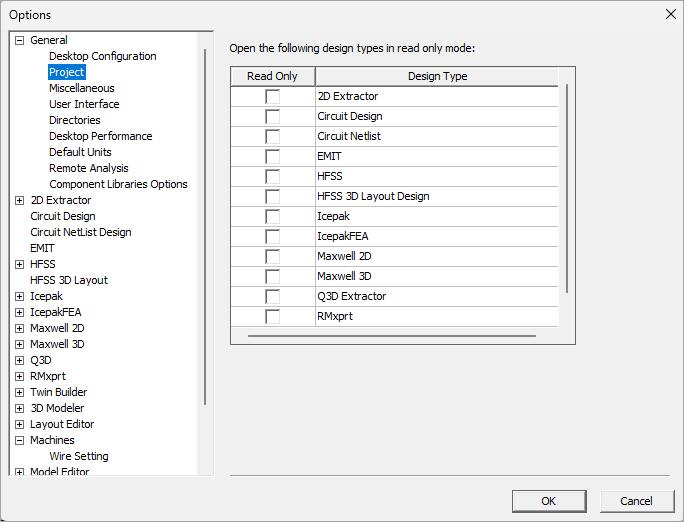Select the IcepakFEA design type cell
684x522 pixels.
pos(437,237)
